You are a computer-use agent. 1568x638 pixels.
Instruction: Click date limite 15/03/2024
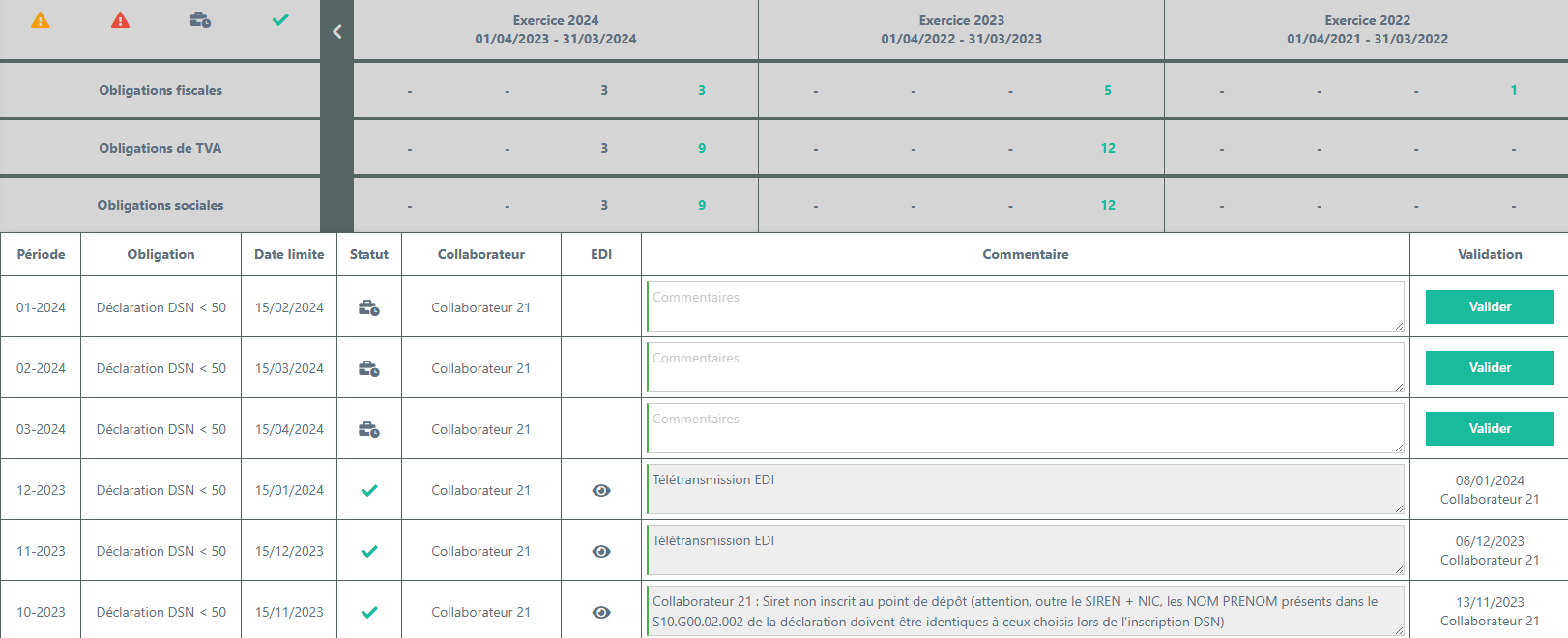(289, 368)
